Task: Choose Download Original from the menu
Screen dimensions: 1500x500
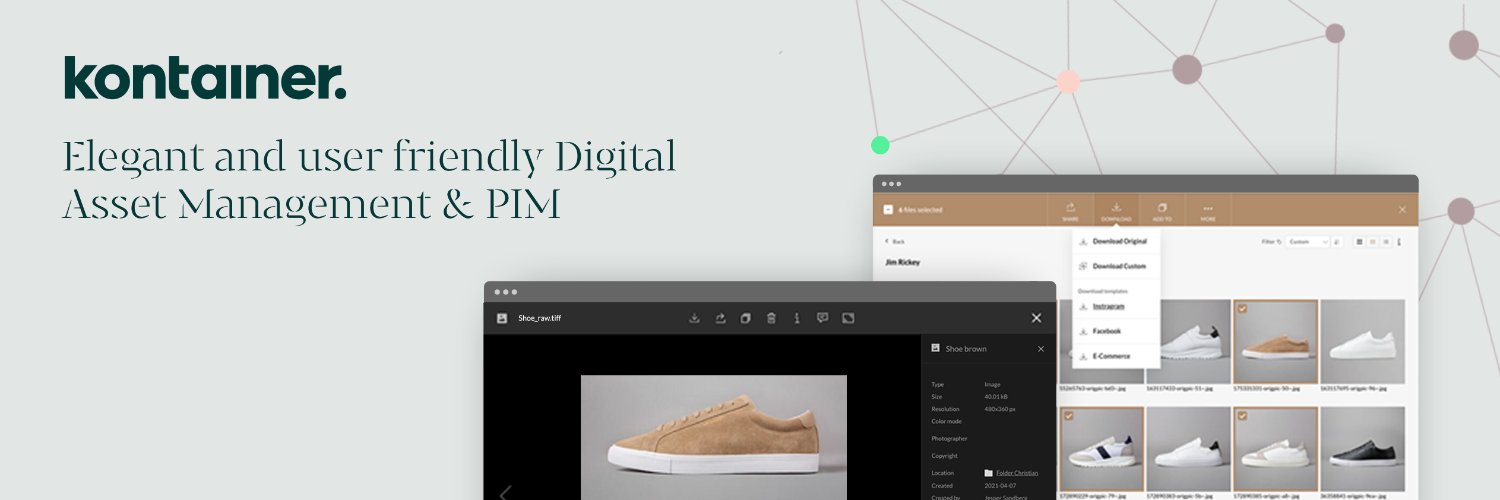Action: (x=1116, y=241)
